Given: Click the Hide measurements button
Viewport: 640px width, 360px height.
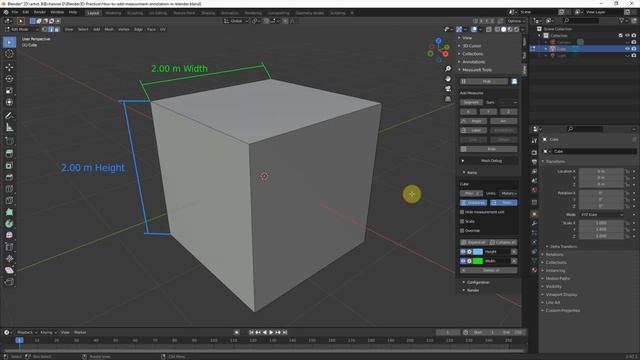Looking at the screenshot, I should (484, 82).
